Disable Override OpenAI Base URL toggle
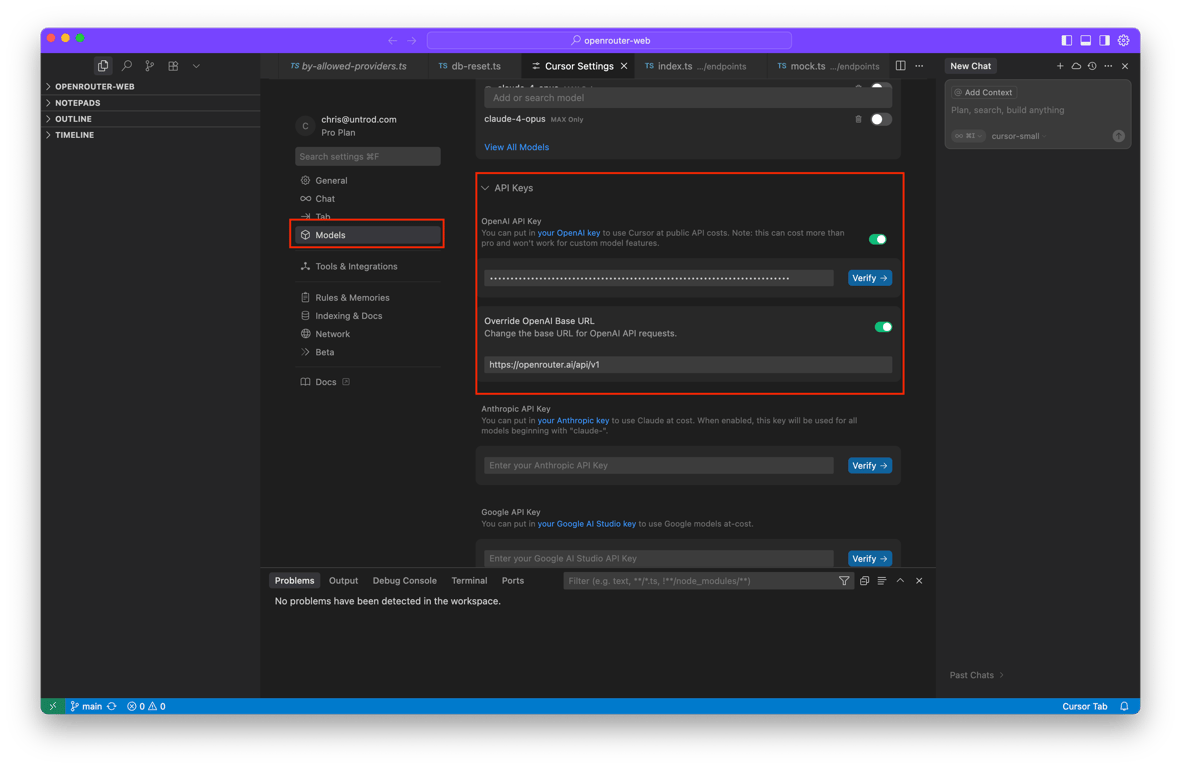 click(882, 327)
